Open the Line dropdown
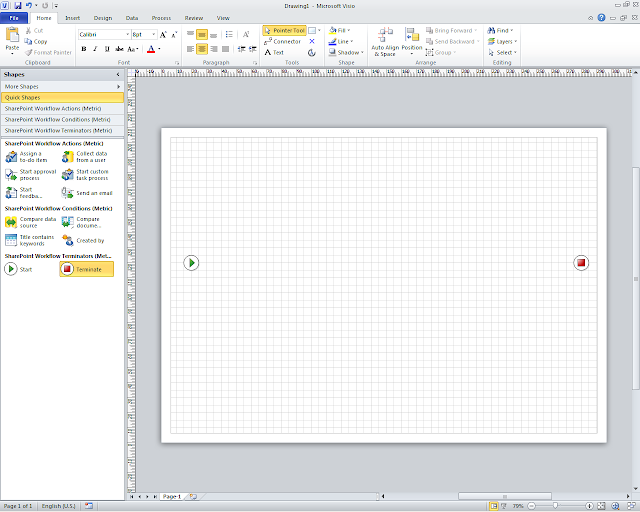This screenshot has height=512, width=640. pos(341,41)
